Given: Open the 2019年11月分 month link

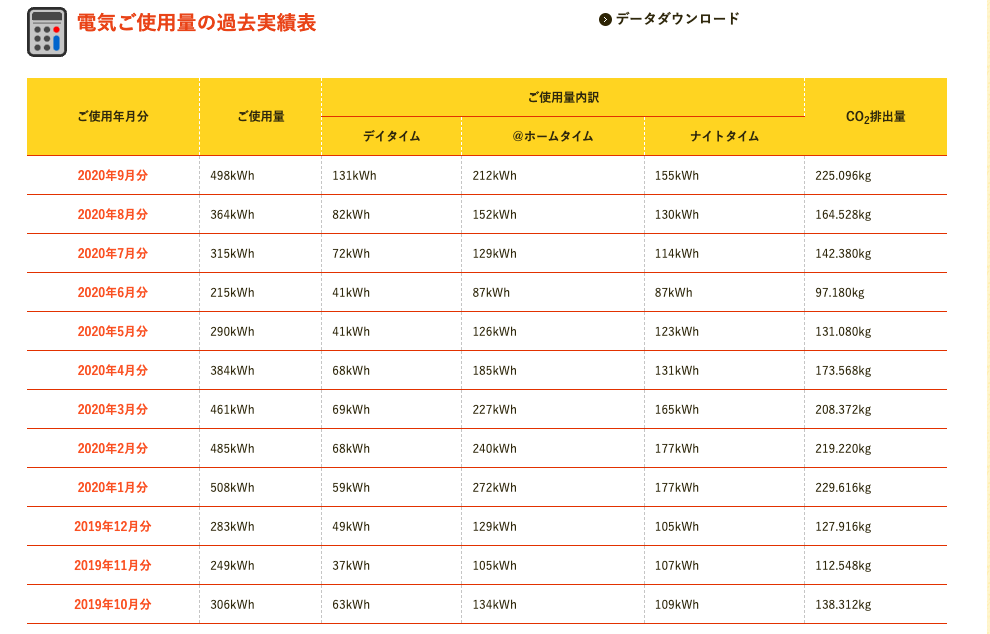Looking at the screenshot, I should [x=112, y=566].
